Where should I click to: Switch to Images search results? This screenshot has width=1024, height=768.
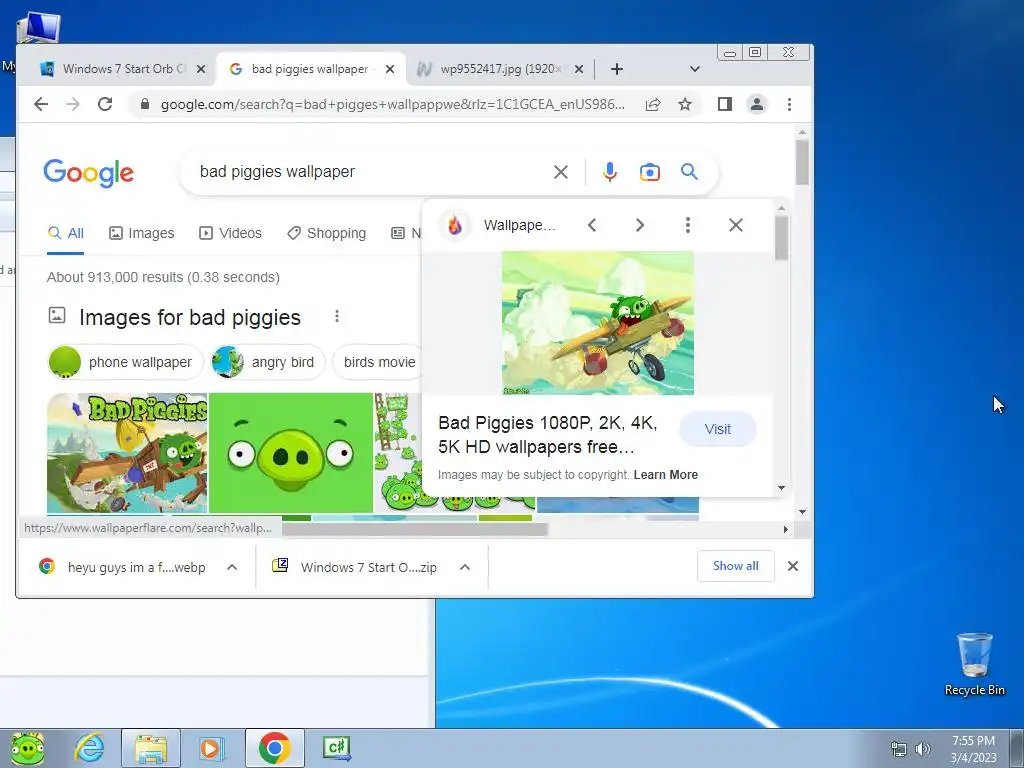[x=142, y=233]
